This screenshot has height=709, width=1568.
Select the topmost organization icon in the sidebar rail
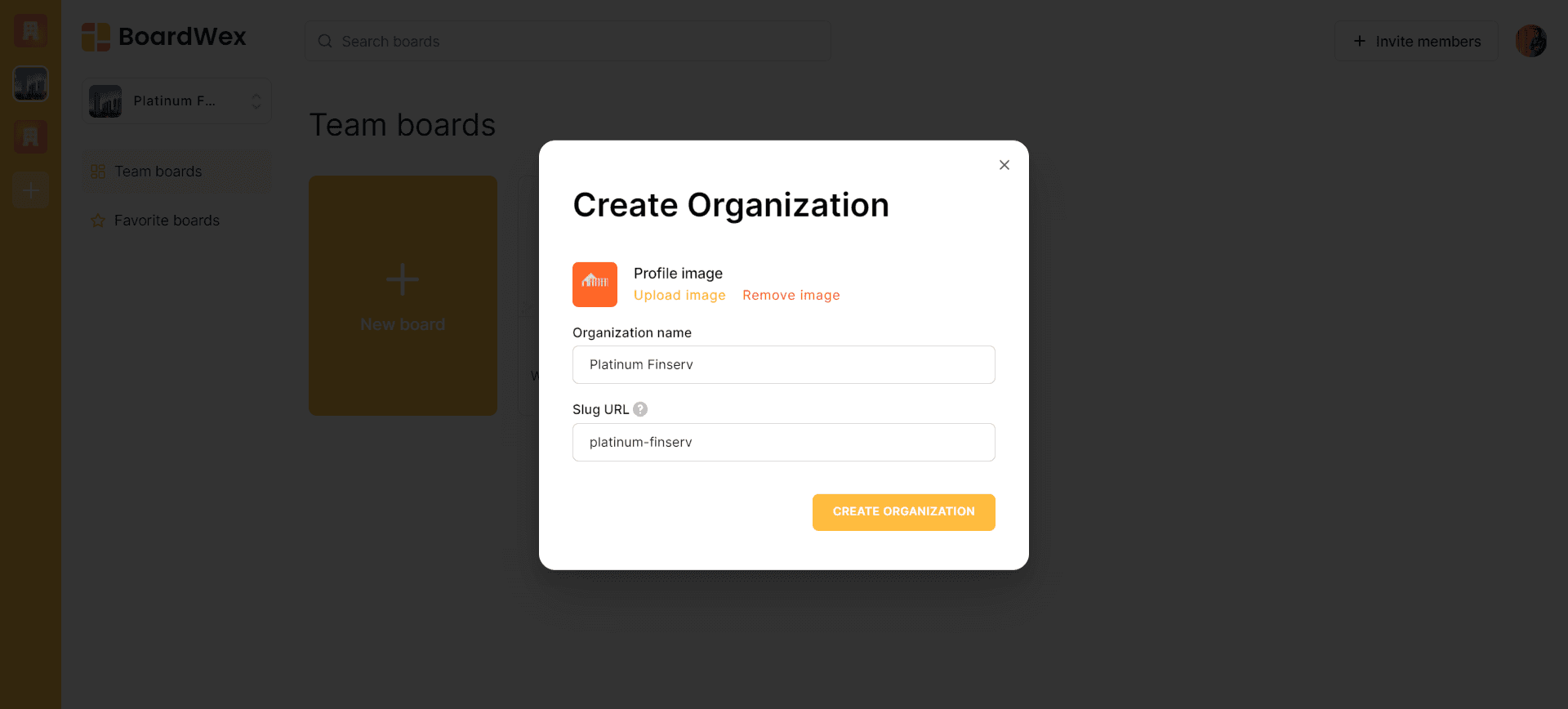point(30,31)
